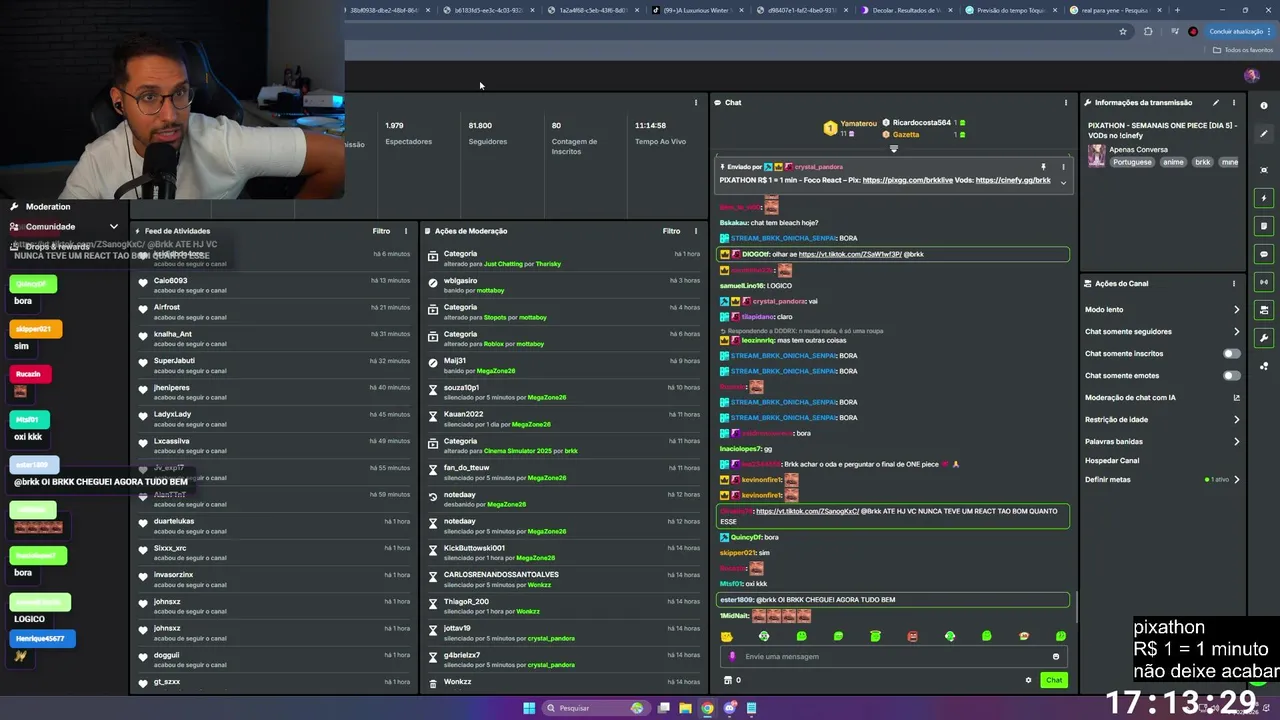This screenshot has width=1280, height=720.
Task: Select the Moderation Actions sidebar icon
Action: click(x=1264, y=226)
